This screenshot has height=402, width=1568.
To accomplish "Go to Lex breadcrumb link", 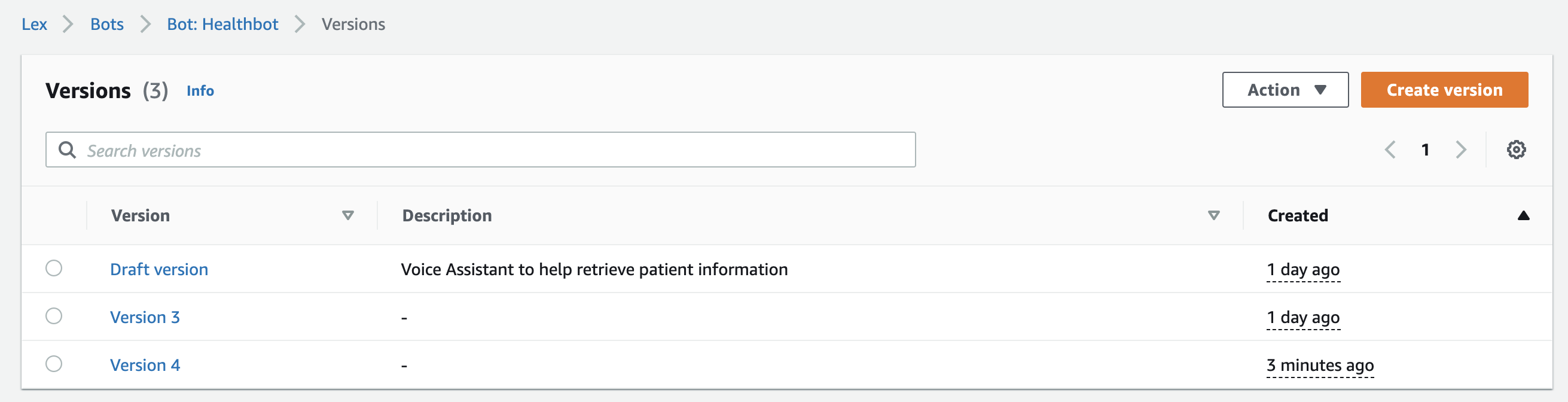I will [34, 25].
